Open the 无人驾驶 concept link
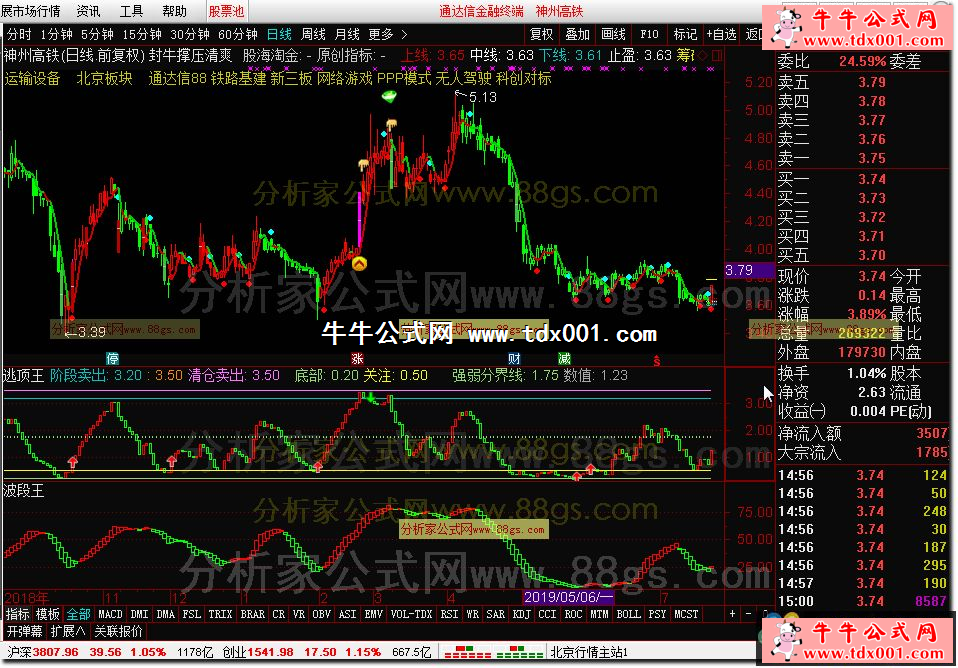Image resolution: width=958 pixels, height=668 pixels. tap(463, 78)
